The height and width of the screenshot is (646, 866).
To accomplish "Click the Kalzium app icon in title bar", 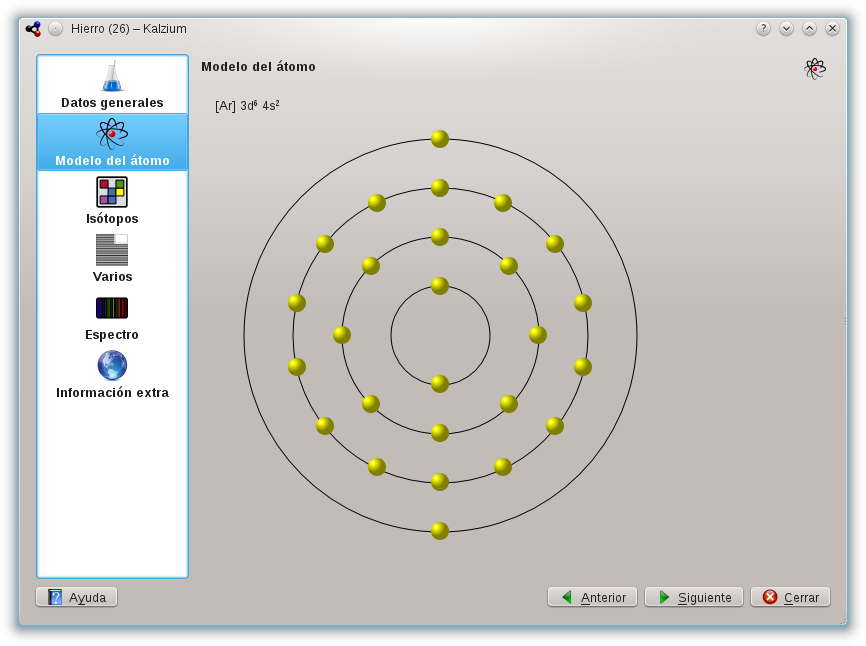I will [x=33, y=29].
